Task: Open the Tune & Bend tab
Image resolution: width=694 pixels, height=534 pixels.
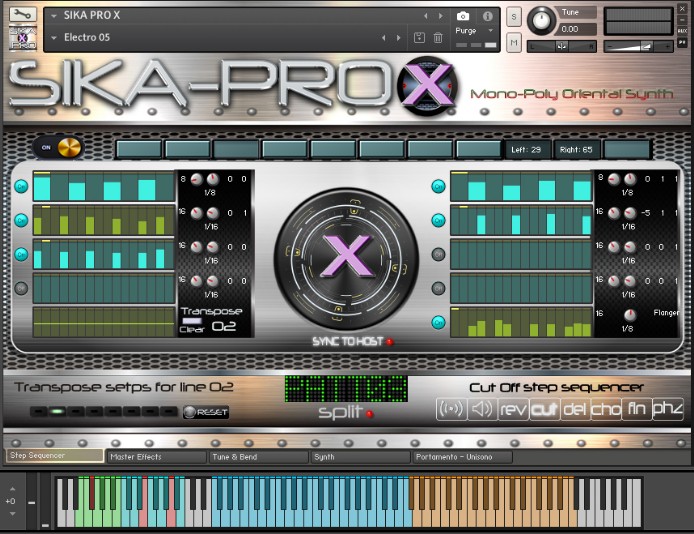Action: coord(259,457)
